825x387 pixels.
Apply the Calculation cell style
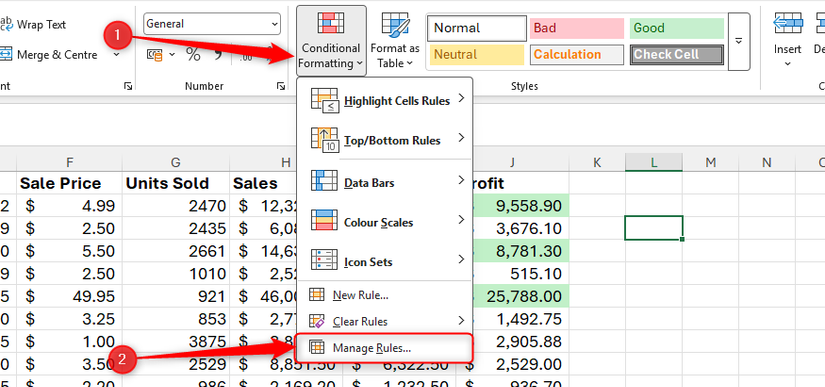point(577,55)
